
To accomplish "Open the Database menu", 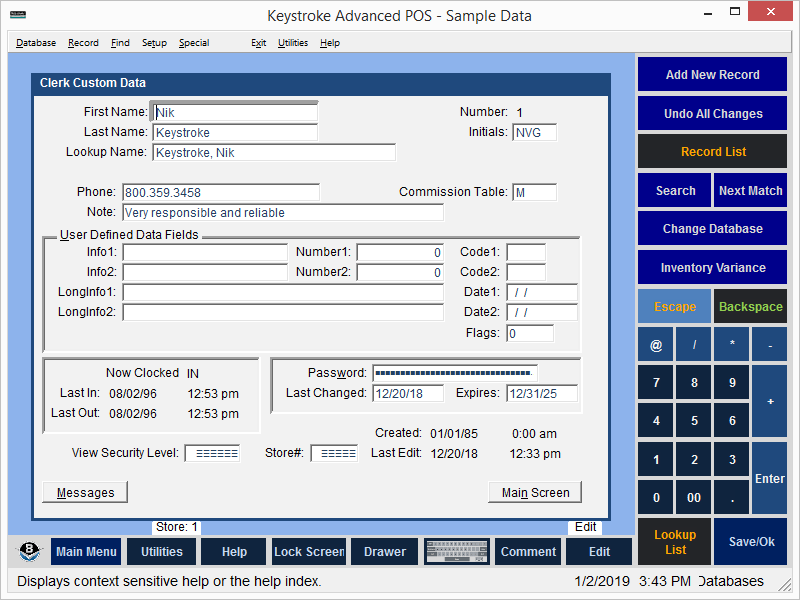I will click(36, 43).
